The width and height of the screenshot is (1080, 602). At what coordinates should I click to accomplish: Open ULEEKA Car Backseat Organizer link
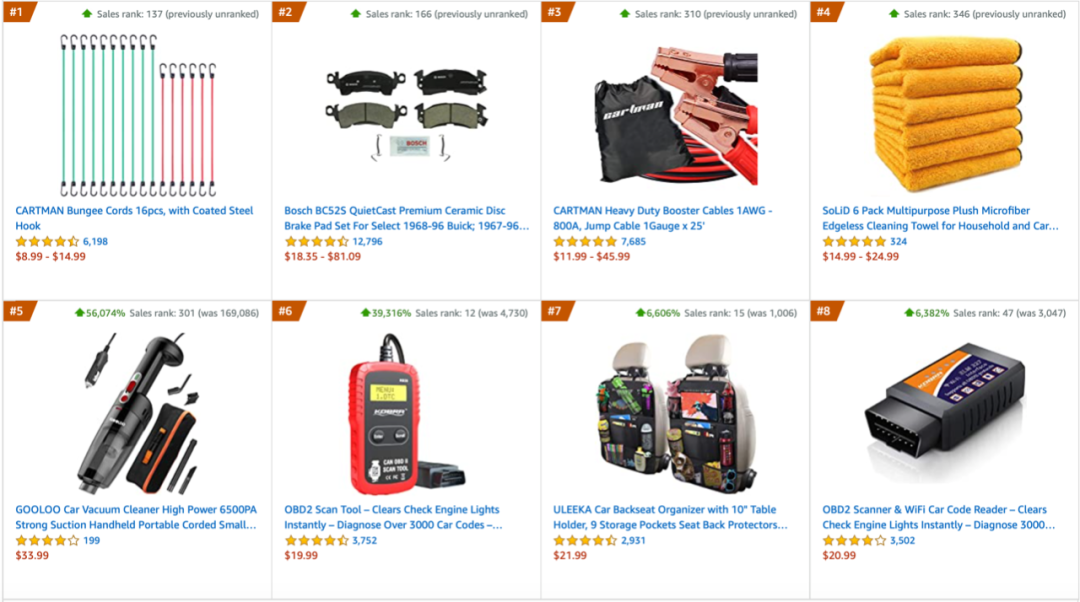(x=670, y=517)
